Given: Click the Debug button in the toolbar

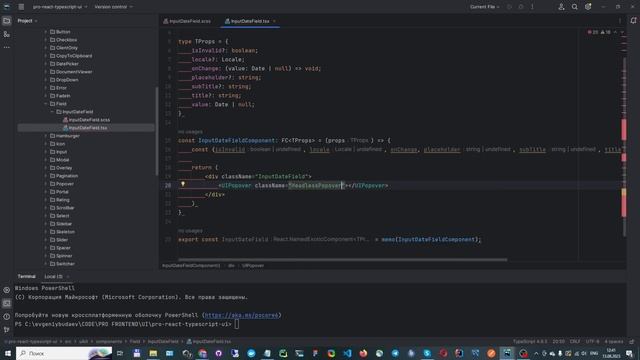Looking at the screenshot, I should tap(521, 7).
